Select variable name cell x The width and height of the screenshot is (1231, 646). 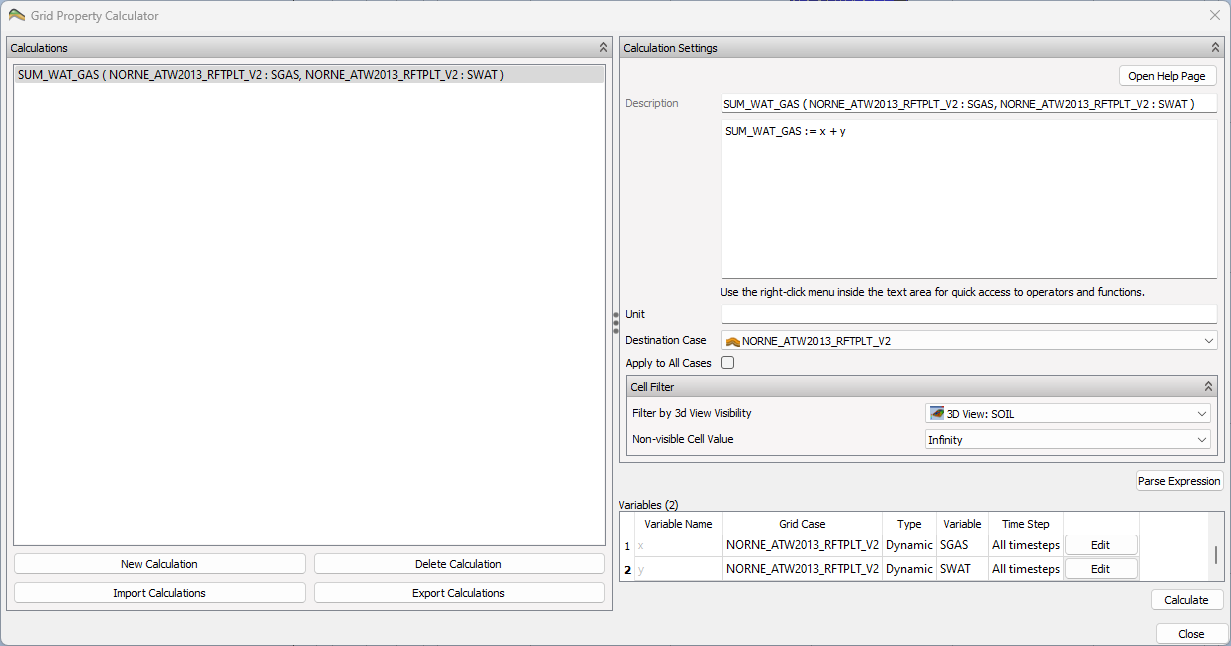pos(678,545)
